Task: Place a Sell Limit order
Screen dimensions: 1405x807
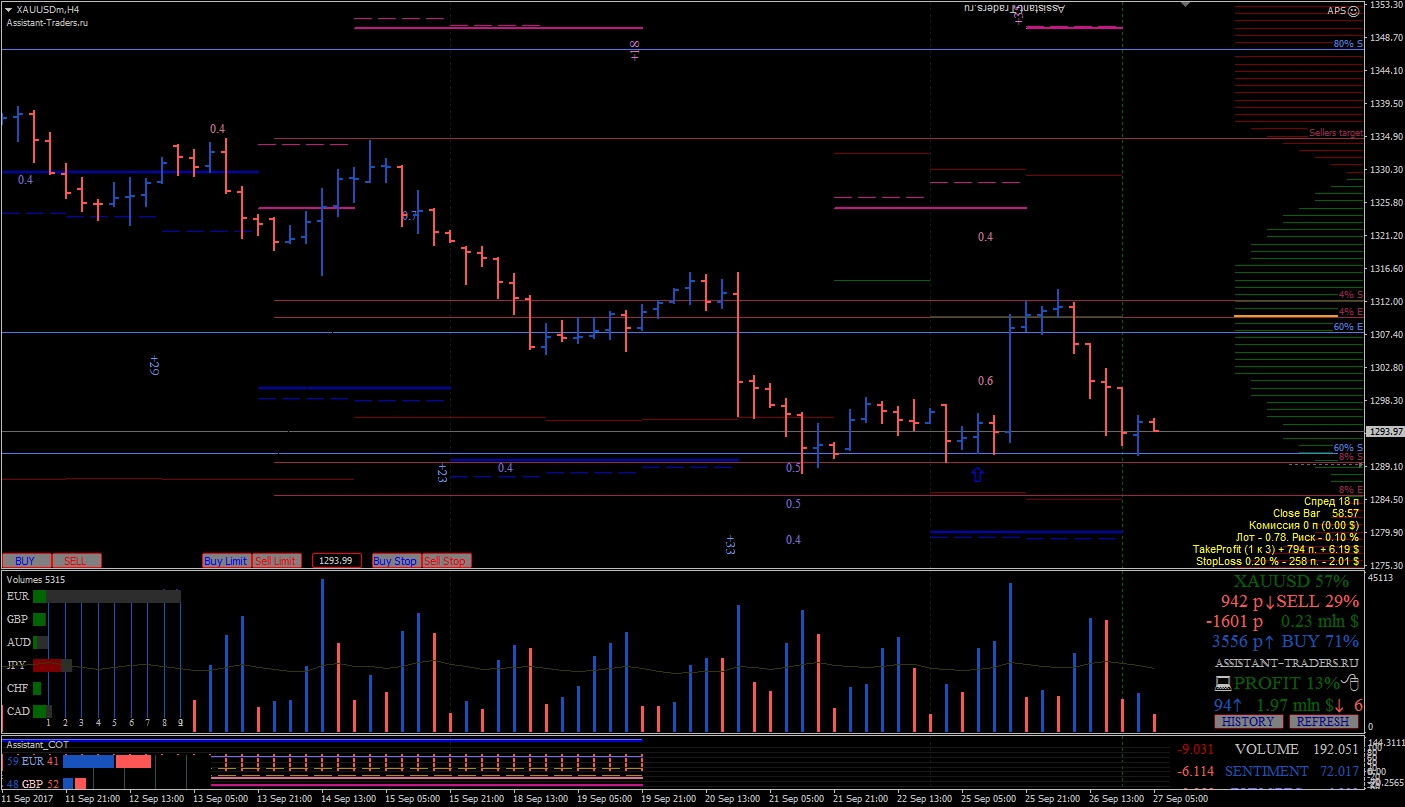Action: (x=276, y=561)
